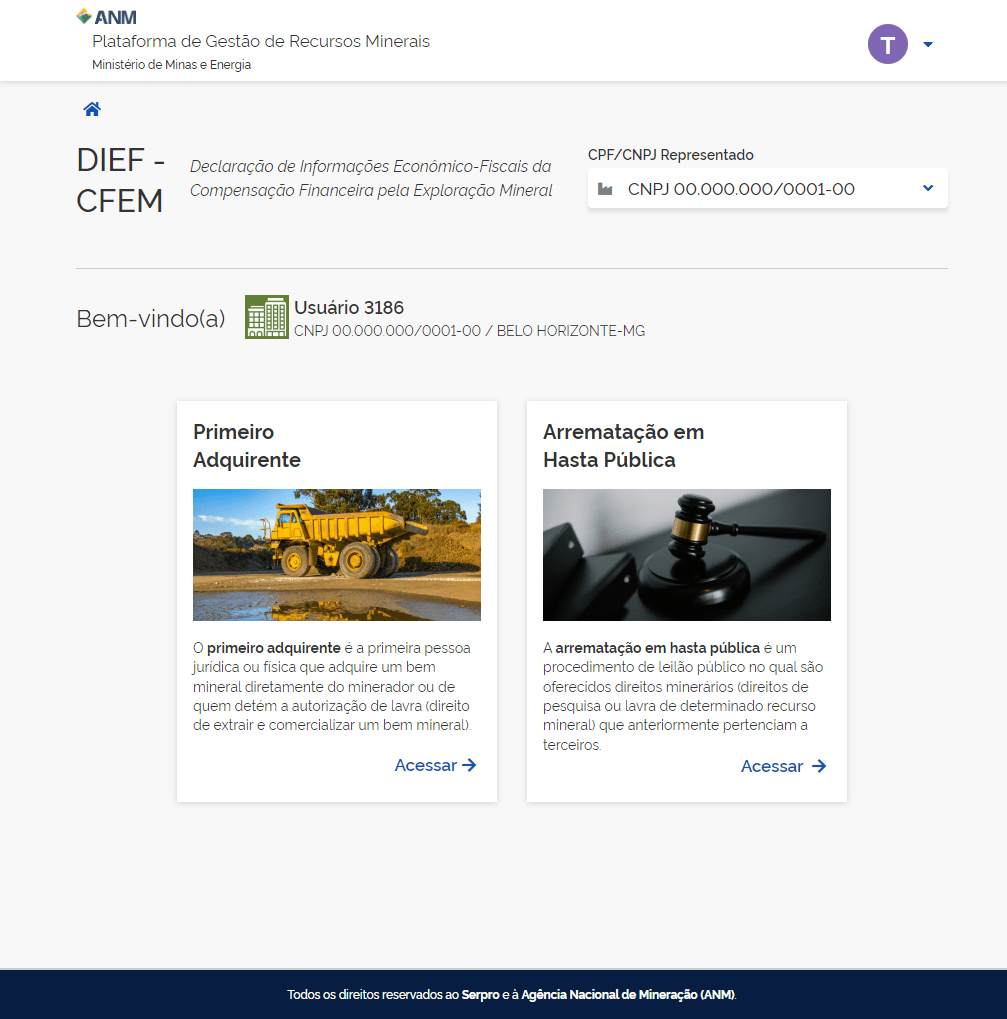This screenshot has height=1019, width=1007.
Task: Click the Plataforma de Gestão de Recursos Minerais title
Action: pos(261,42)
